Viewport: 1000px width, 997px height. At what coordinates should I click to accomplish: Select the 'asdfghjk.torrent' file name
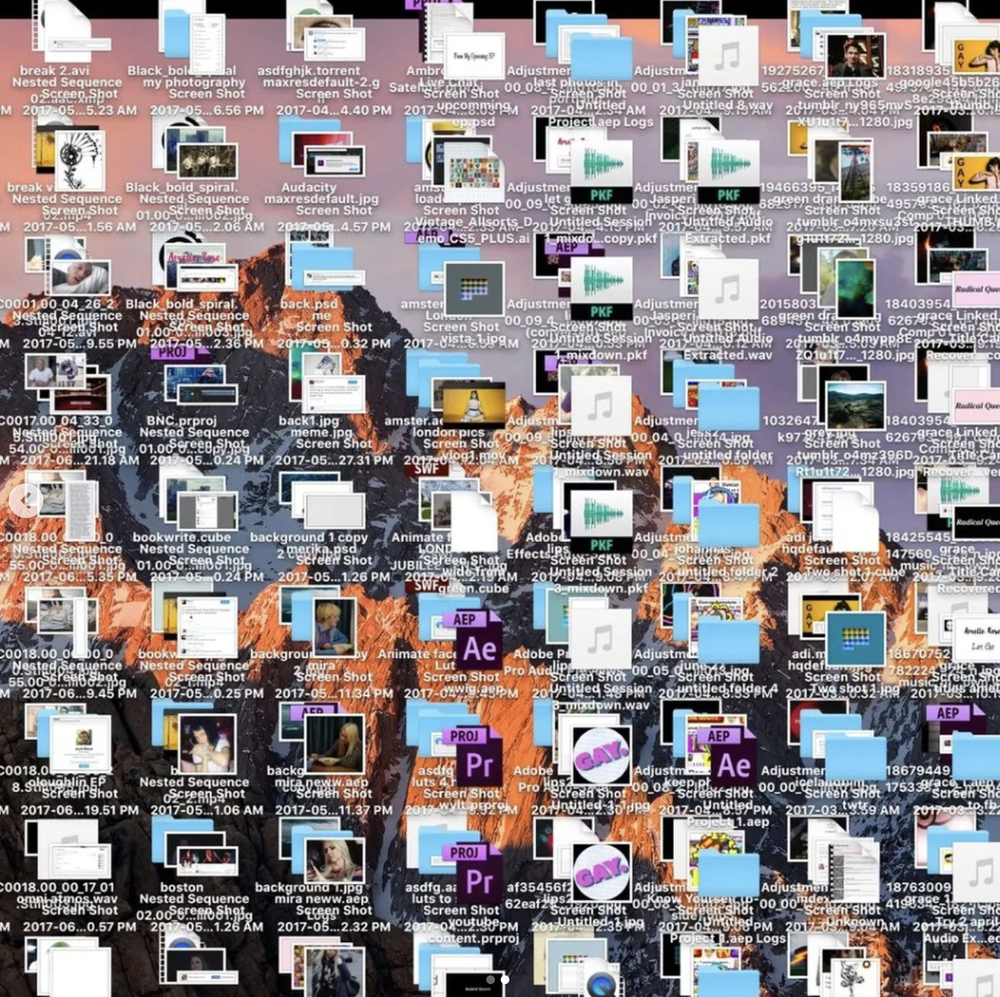pyautogui.click(x=309, y=71)
